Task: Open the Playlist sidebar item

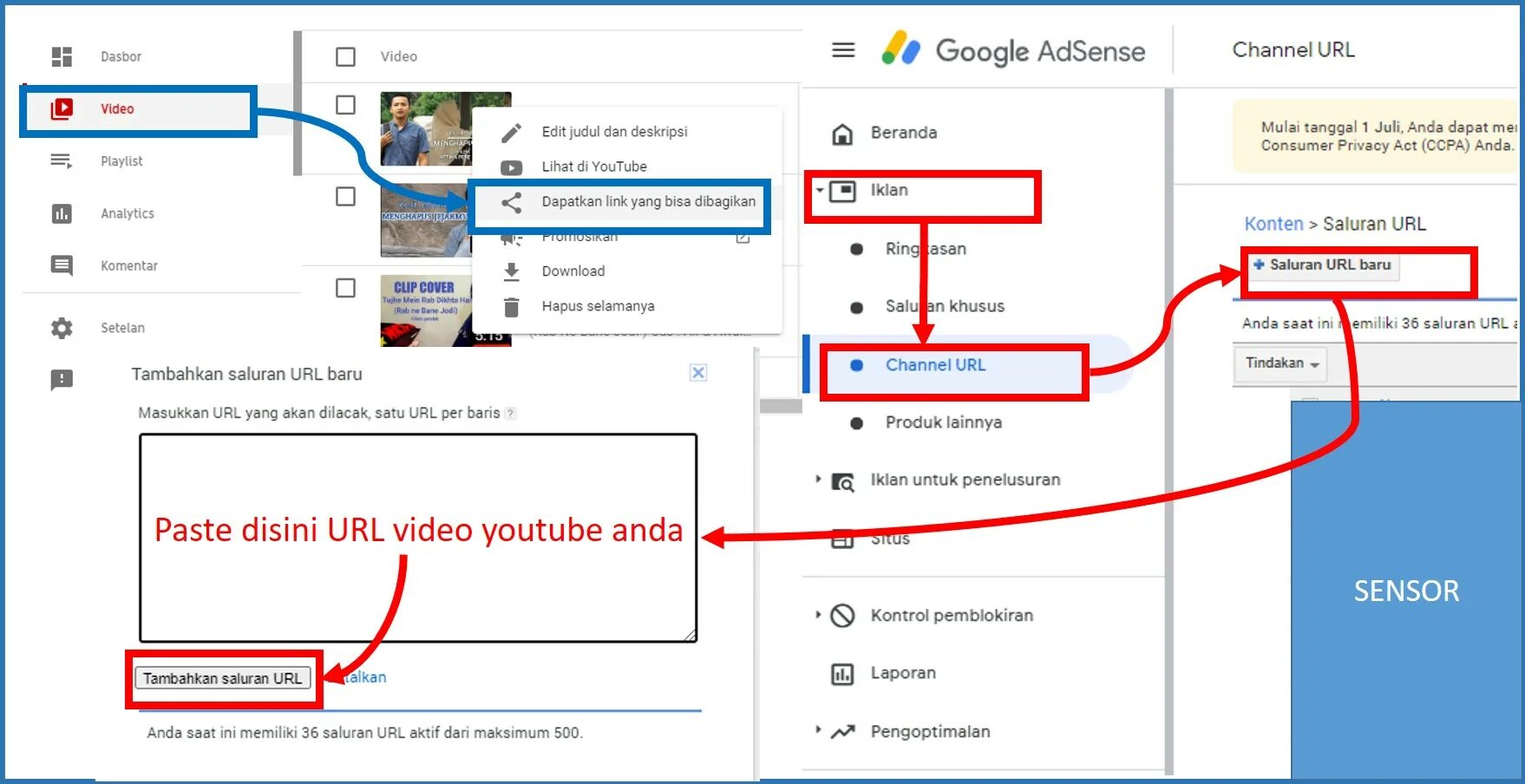Action: click(121, 161)
